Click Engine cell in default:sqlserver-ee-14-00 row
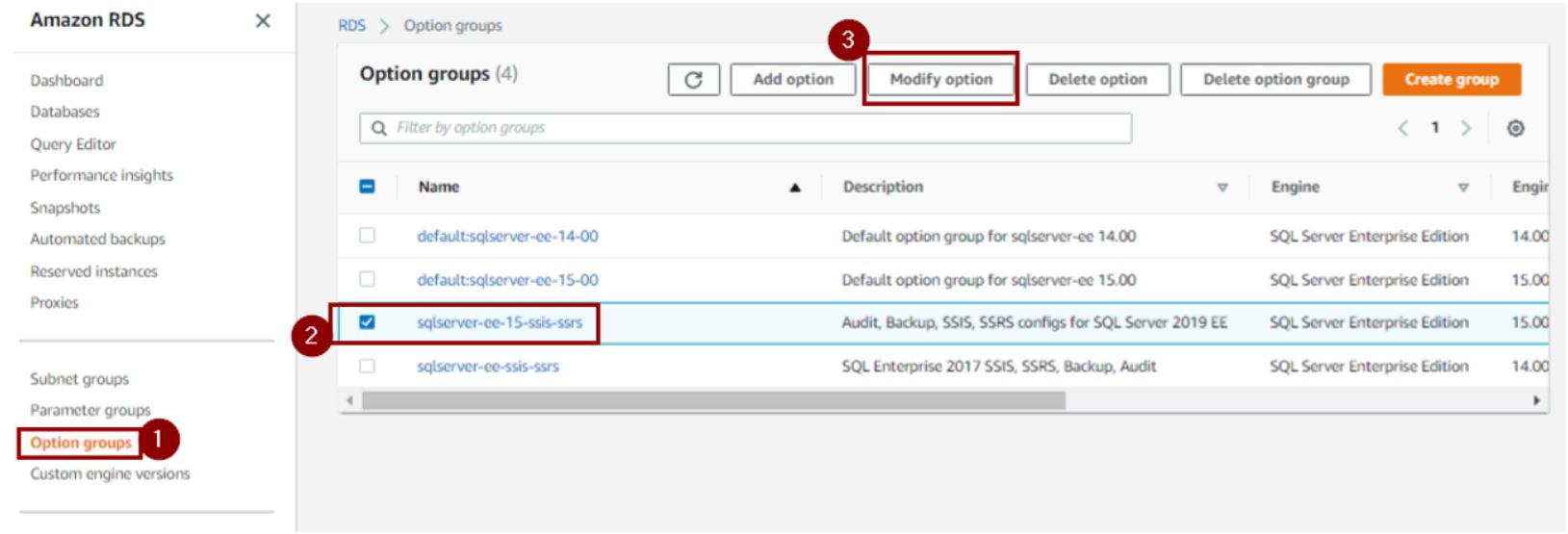Image resolution: width=1568 pixels, height=534 pixels. tap(1369, 236)
